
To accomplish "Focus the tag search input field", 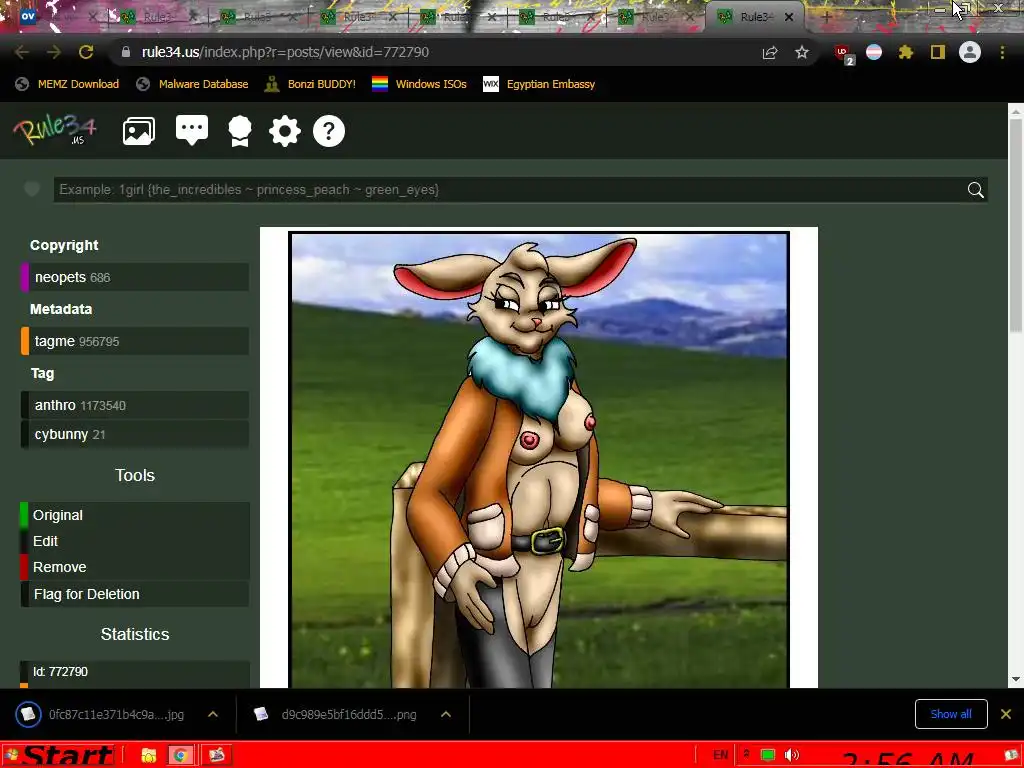I will (x=508, y=189).
